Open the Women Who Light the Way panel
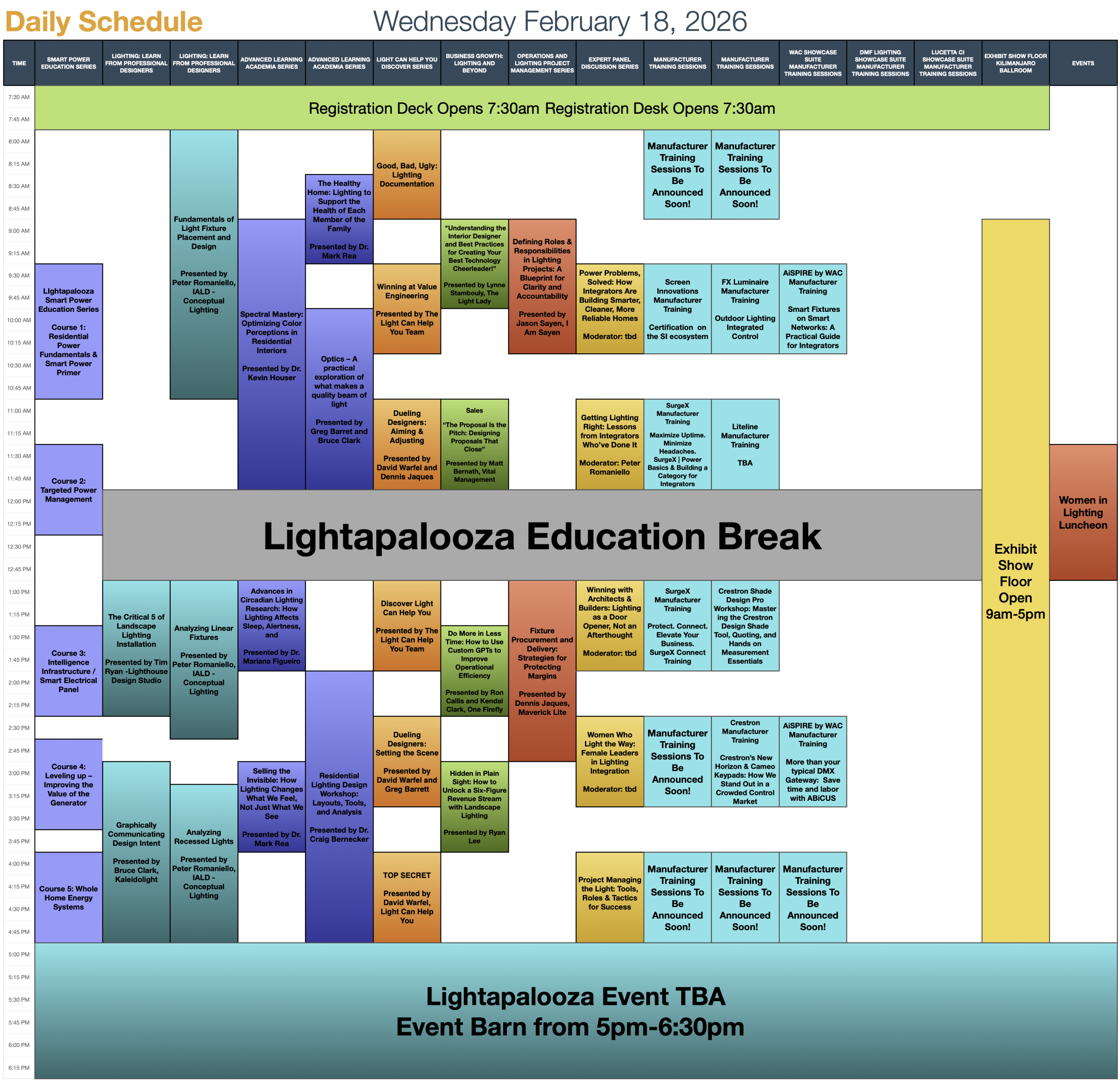 click(609, 761)
